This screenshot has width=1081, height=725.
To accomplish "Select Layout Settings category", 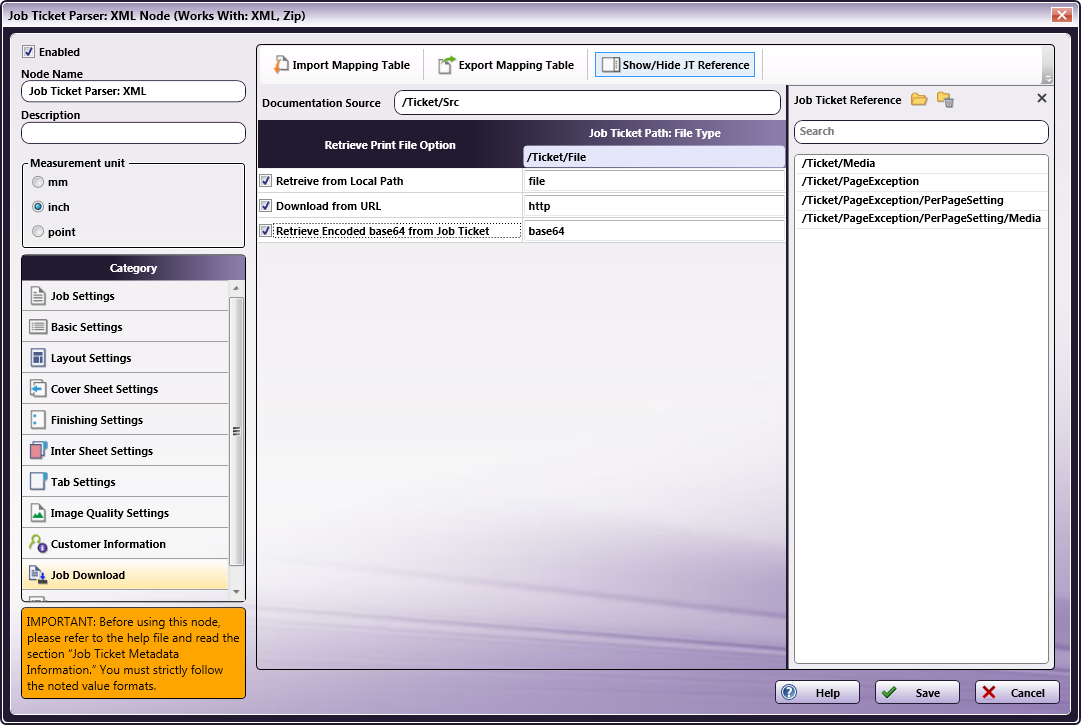I will [x=125, y=358].
